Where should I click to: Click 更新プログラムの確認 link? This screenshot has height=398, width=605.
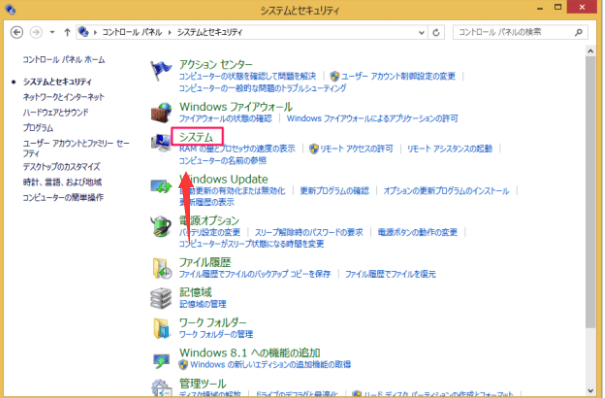tap(335, 191)
